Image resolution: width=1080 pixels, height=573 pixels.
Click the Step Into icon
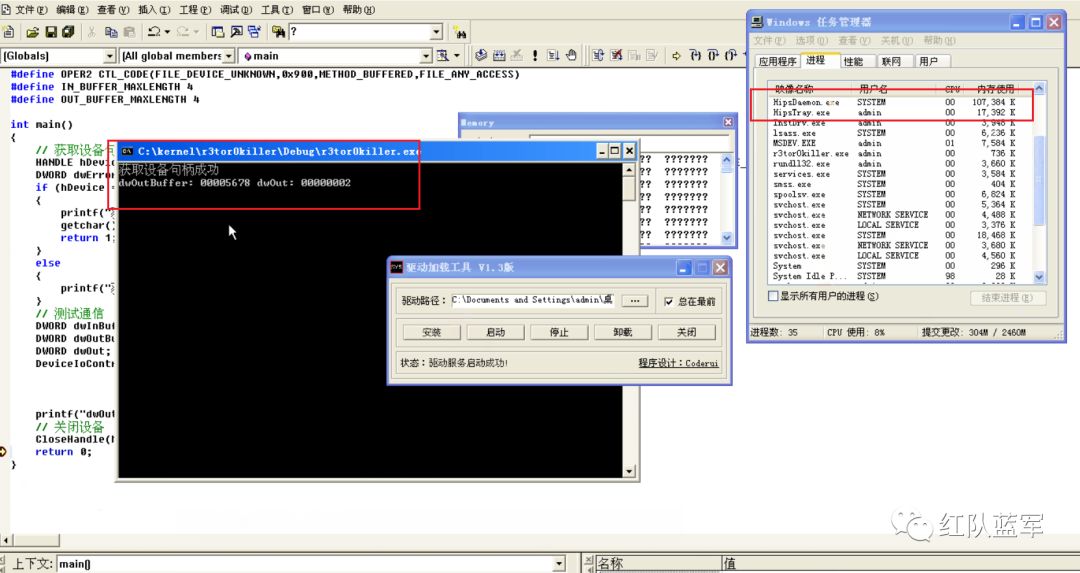tap(695, 55)
